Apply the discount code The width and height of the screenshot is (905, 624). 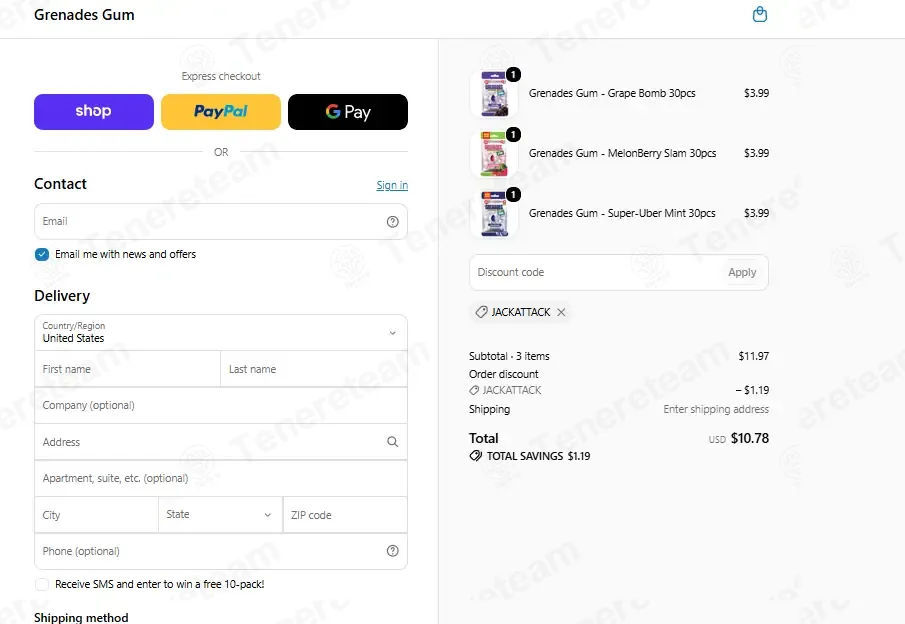point(742,272)
